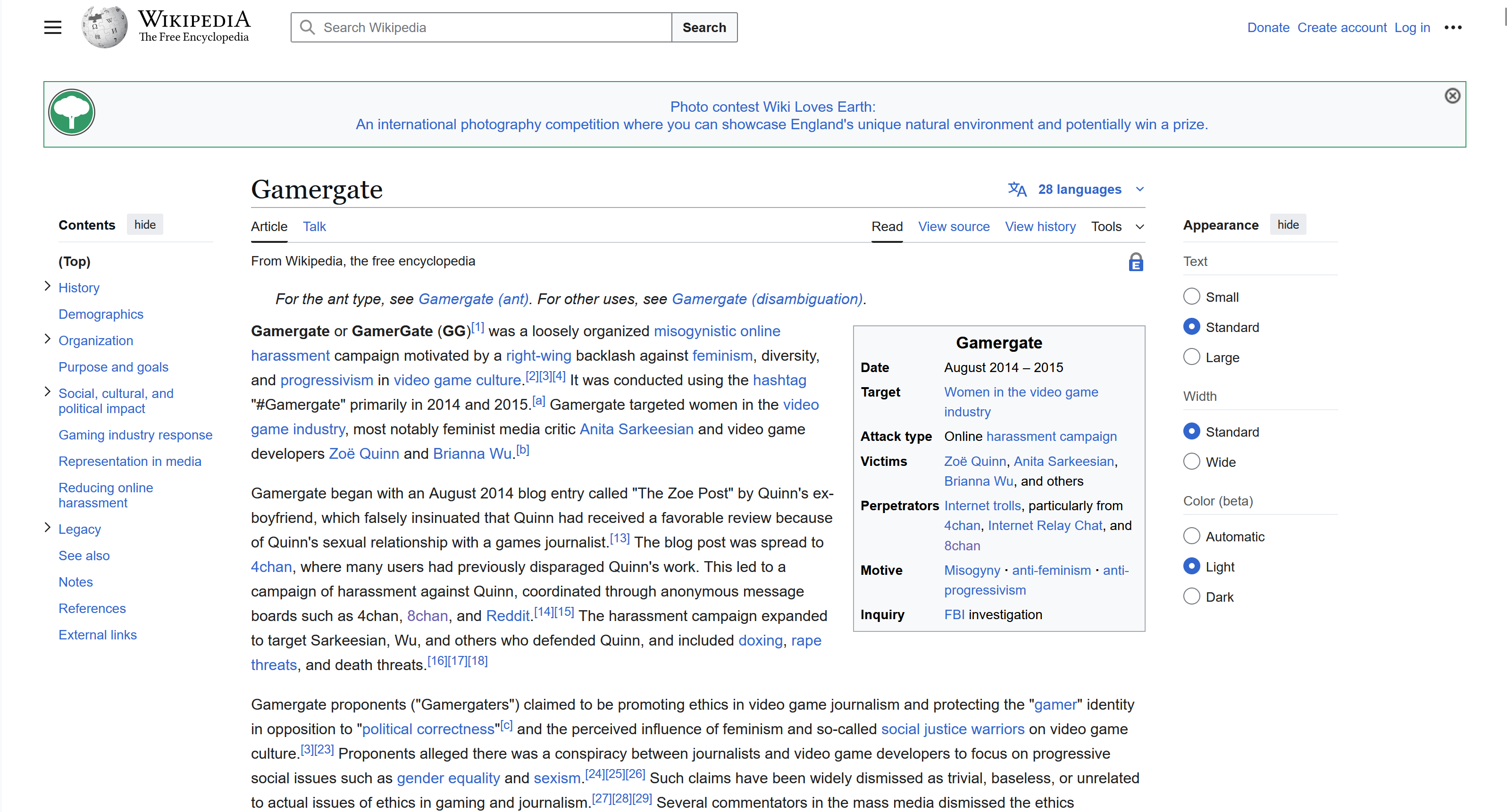Viewport: 1507px width, 812px height.
Task: Open the Gamergate (ant) link
Action: pyautogui.click(x=473, y=299)
